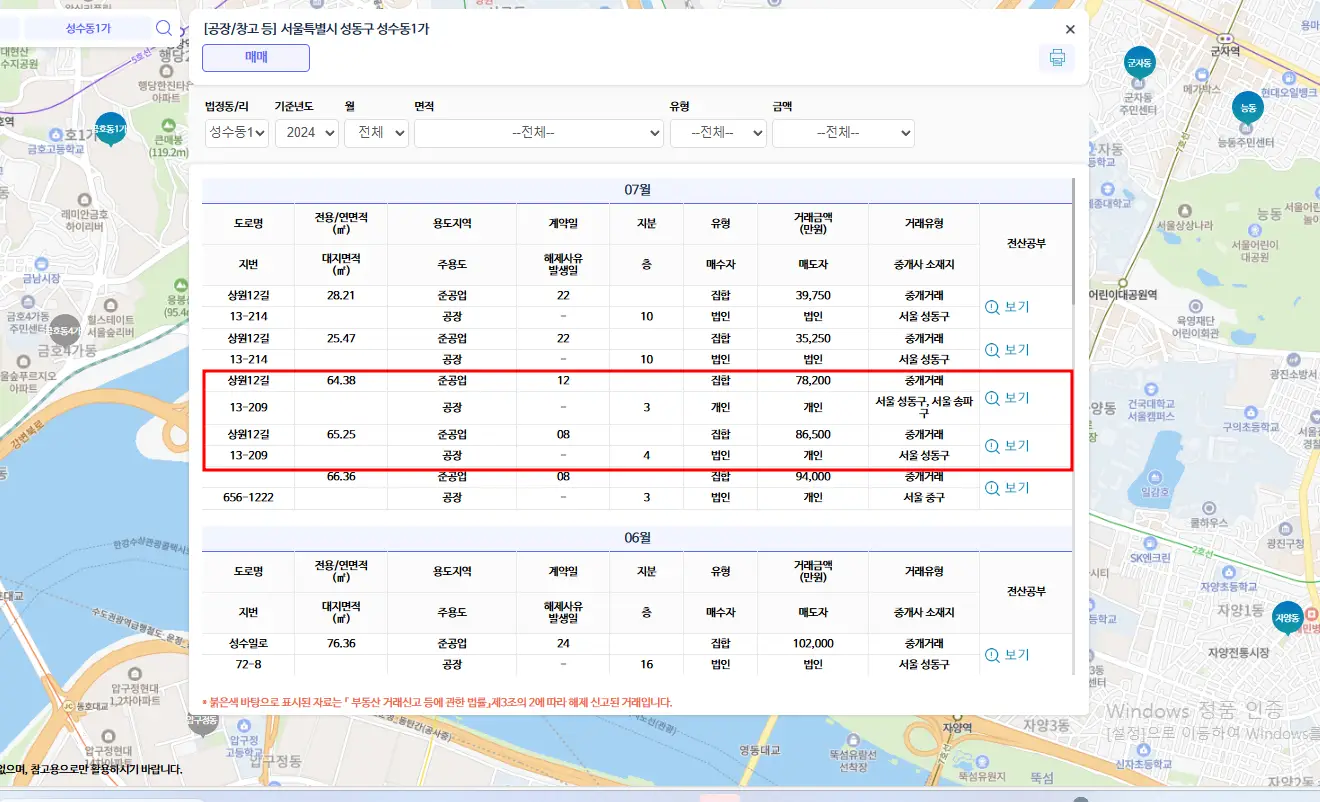Open the 기준년도 2024 dropdown
Image resolution: width=1320 pixels, height=802 pixels.
[307, 132]
